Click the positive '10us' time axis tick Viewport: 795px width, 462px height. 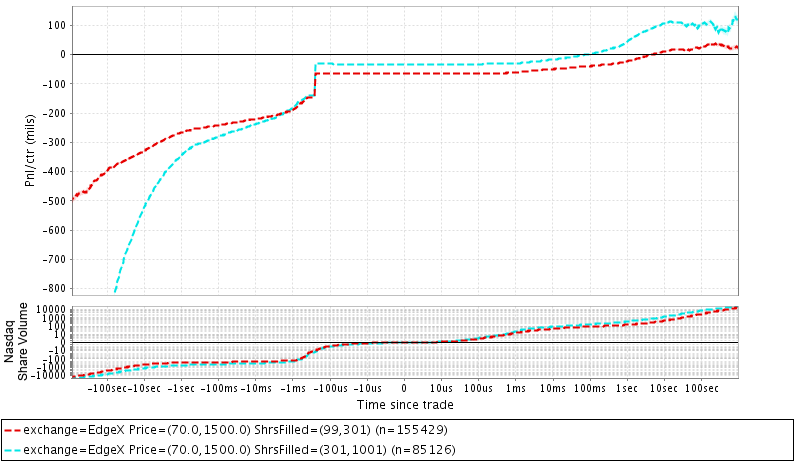(441, 388)
